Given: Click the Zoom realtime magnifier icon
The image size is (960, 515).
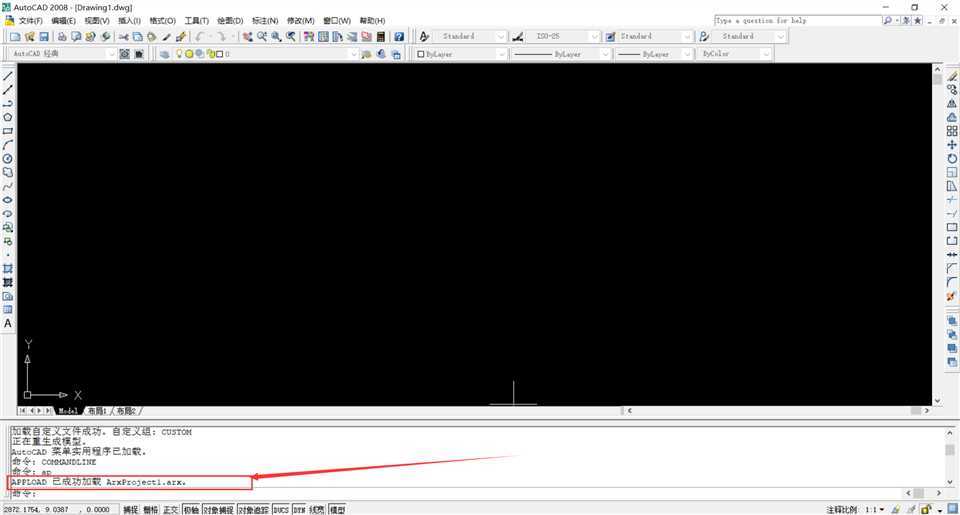Looking at the screenshot, I should [x=262, y=37].
